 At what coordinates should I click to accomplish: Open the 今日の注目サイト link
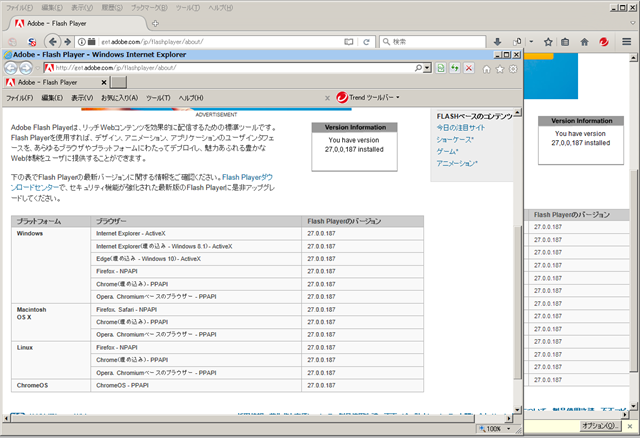tap(460, 128)
